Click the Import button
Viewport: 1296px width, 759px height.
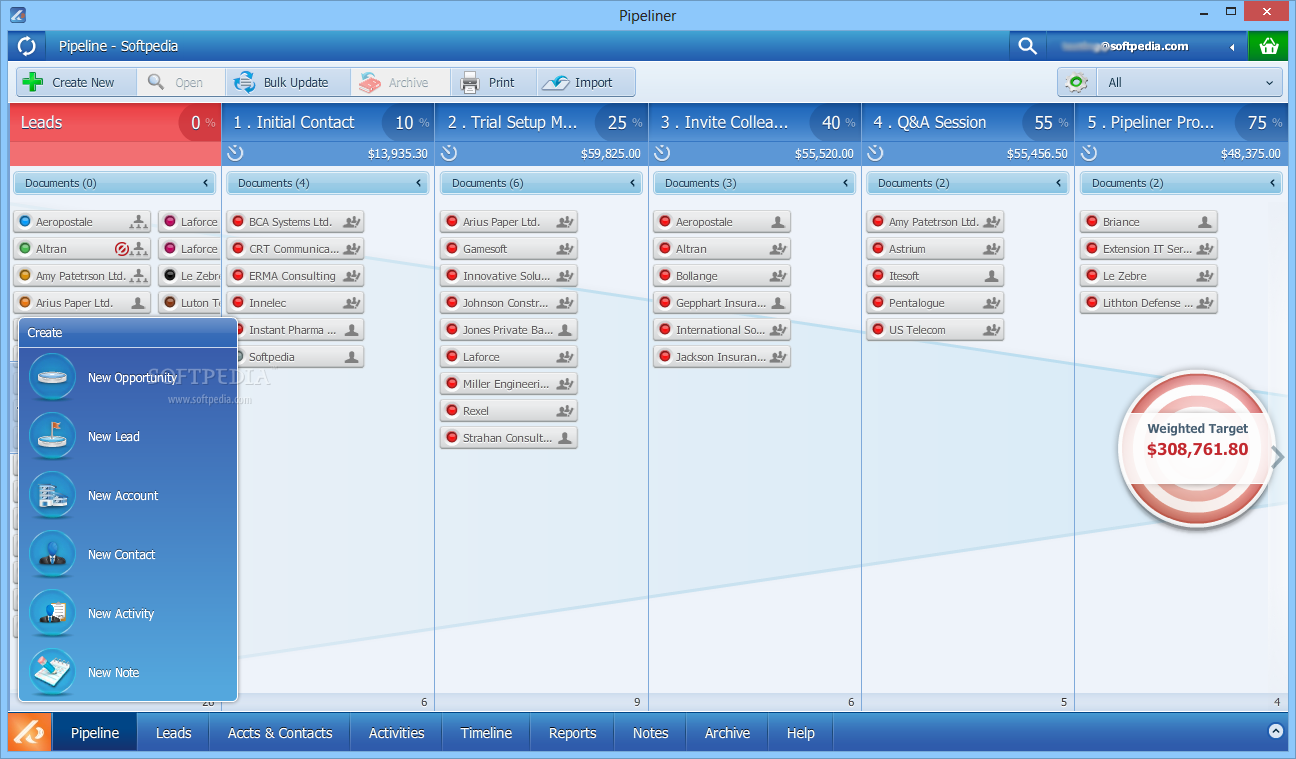pos(586,82)
